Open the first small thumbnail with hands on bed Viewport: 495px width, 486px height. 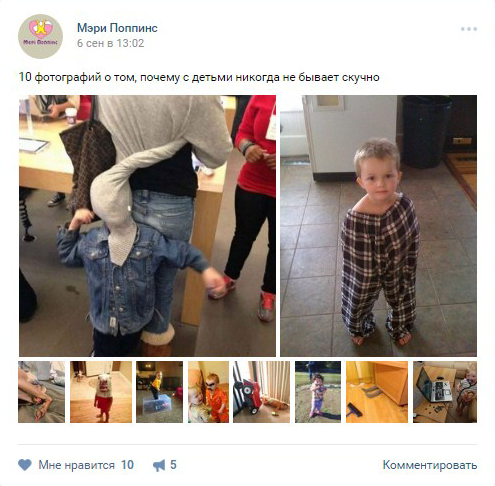coord(42,392)
